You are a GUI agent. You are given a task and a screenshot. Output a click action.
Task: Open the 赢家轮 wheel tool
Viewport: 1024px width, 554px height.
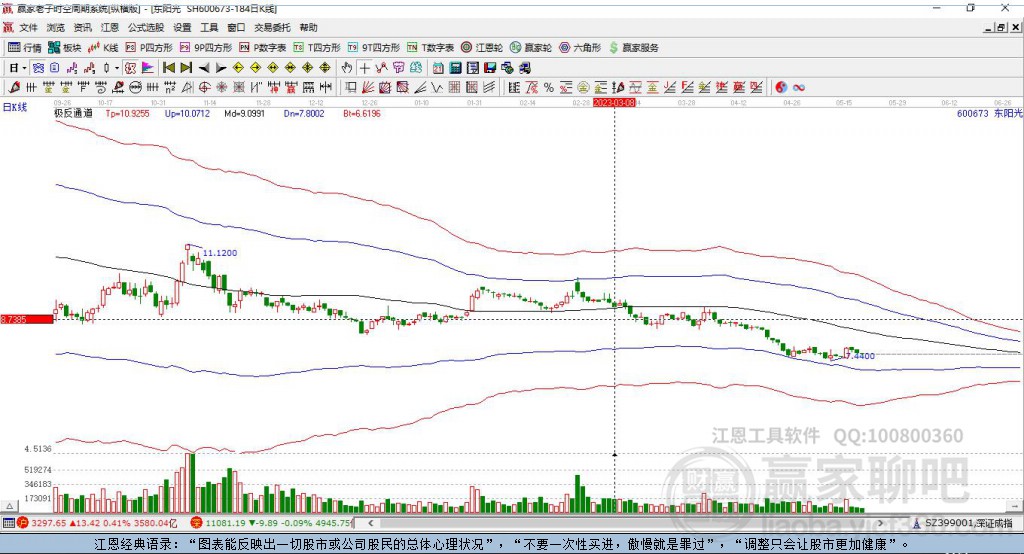(x=531, y=48)
